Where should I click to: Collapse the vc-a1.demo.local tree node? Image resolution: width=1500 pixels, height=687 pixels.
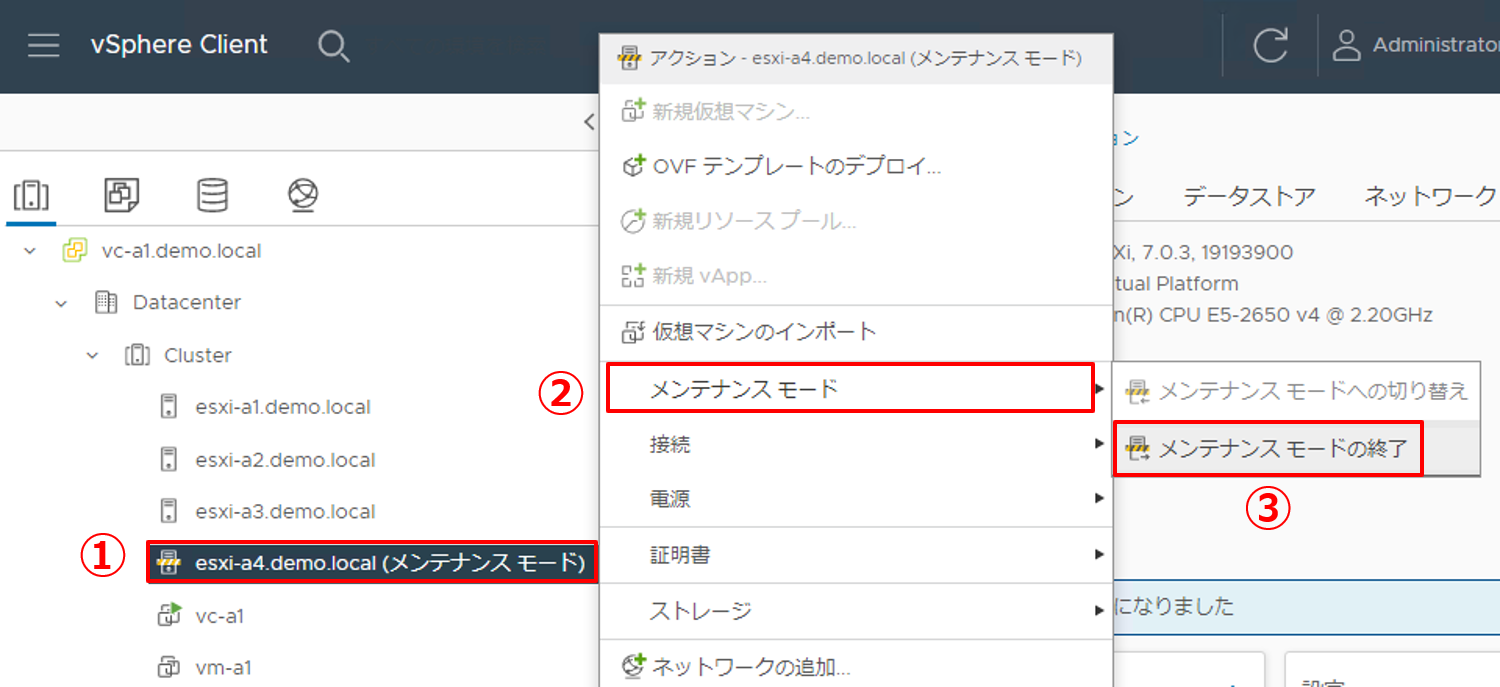click(x=30, y=251)
